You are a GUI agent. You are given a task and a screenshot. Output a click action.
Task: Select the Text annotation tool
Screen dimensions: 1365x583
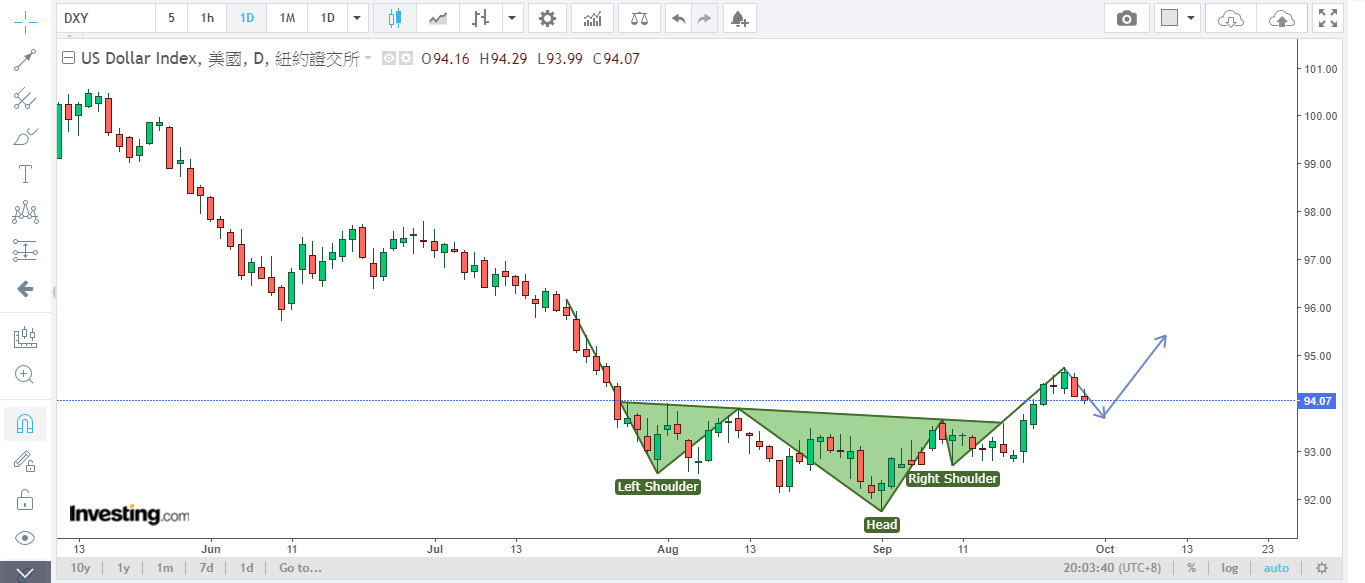25,174
